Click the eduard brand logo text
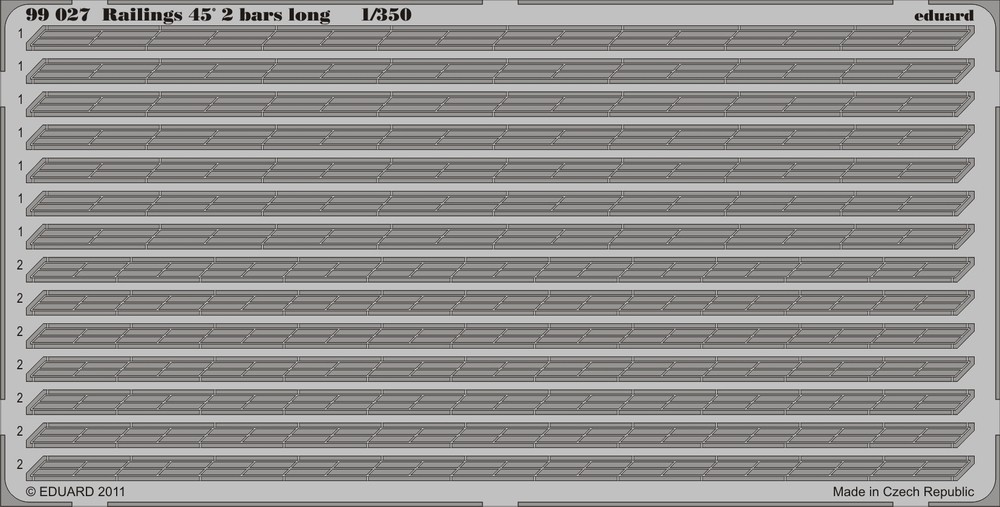 tap(941, 15)
